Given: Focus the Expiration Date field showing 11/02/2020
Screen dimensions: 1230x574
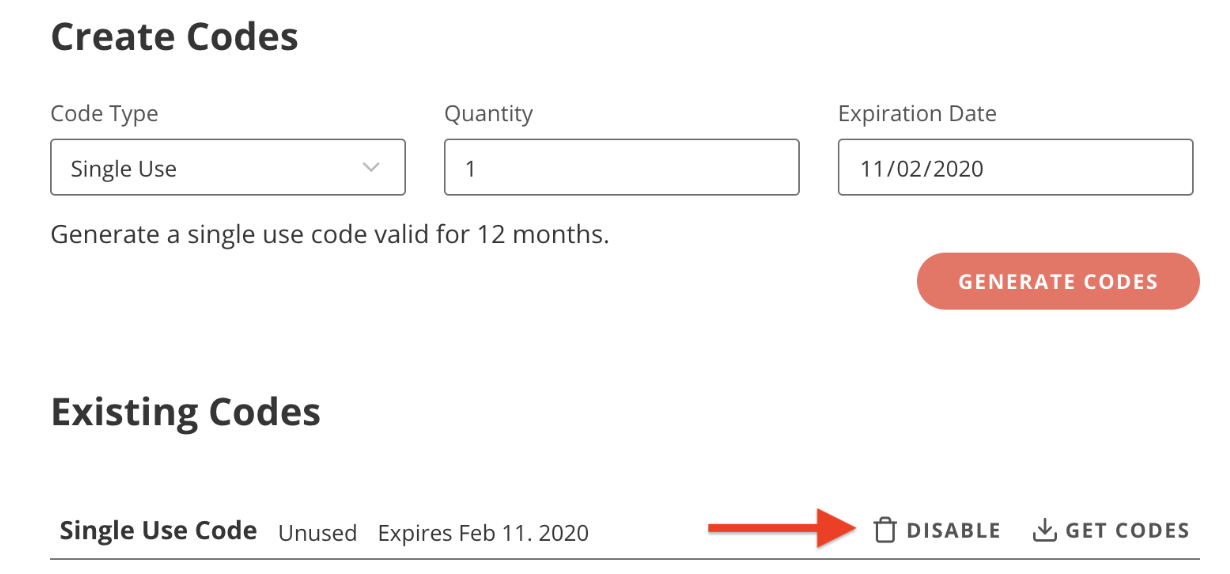Looking at the screenshot, I should pos(1015,167).
